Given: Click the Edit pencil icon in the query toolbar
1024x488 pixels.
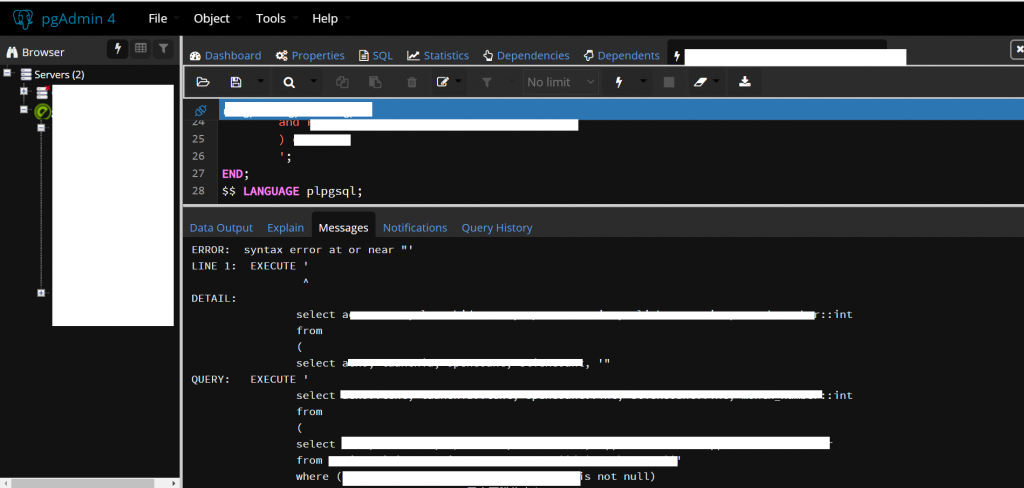Looking at the screenshot, I should tap(443, 82).
